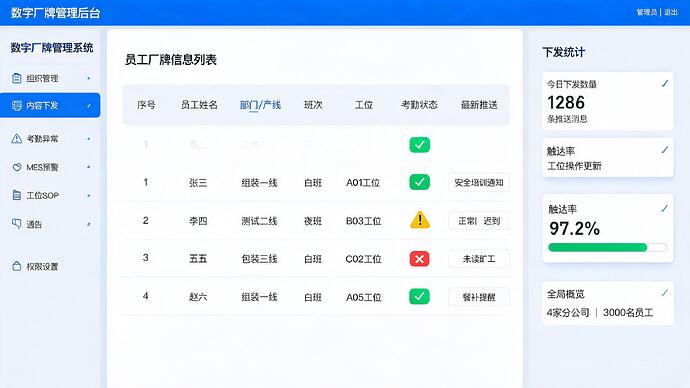Click the 正常 迟到 push button
Screen dimensions: 690x388
[479, 221]
